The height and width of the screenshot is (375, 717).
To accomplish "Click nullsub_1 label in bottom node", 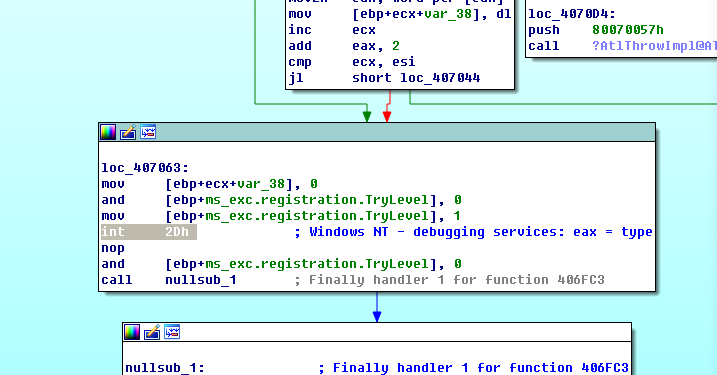I will (165, 368).
